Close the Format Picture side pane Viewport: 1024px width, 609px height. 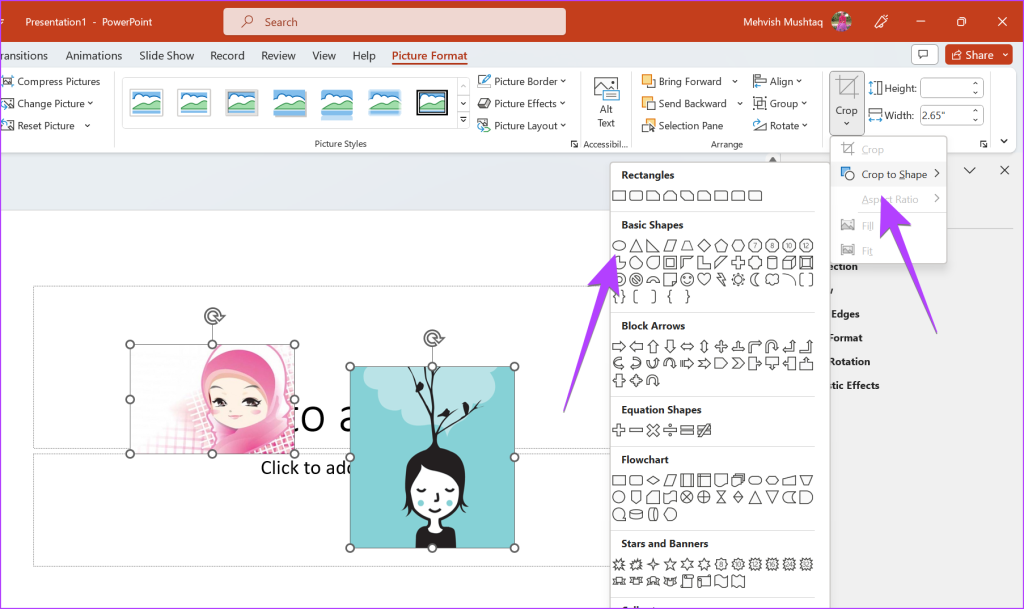[1004, 170]
